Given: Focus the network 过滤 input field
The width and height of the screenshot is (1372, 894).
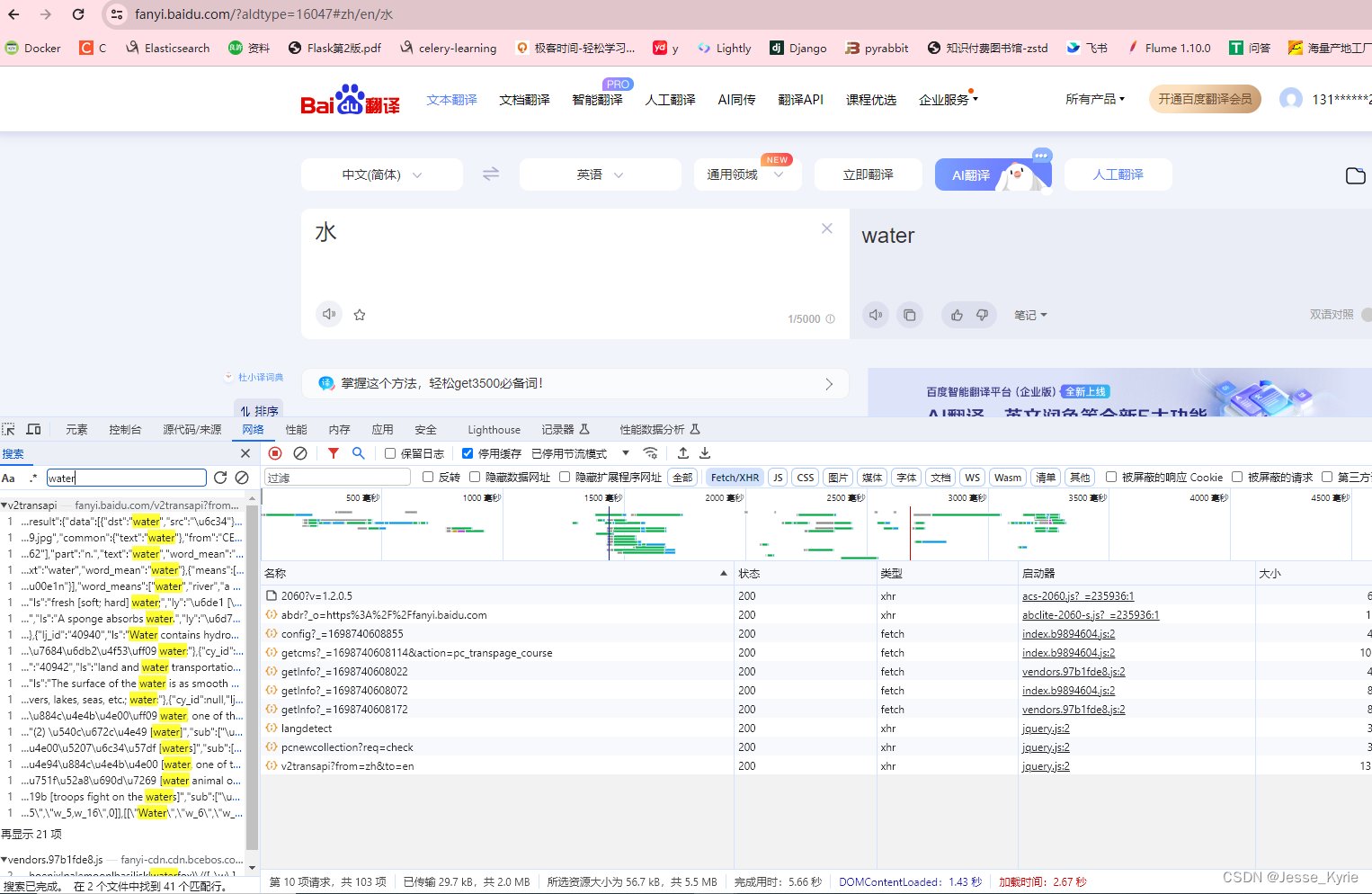Looking at the screenshot, I should click(x=337, y=478).
